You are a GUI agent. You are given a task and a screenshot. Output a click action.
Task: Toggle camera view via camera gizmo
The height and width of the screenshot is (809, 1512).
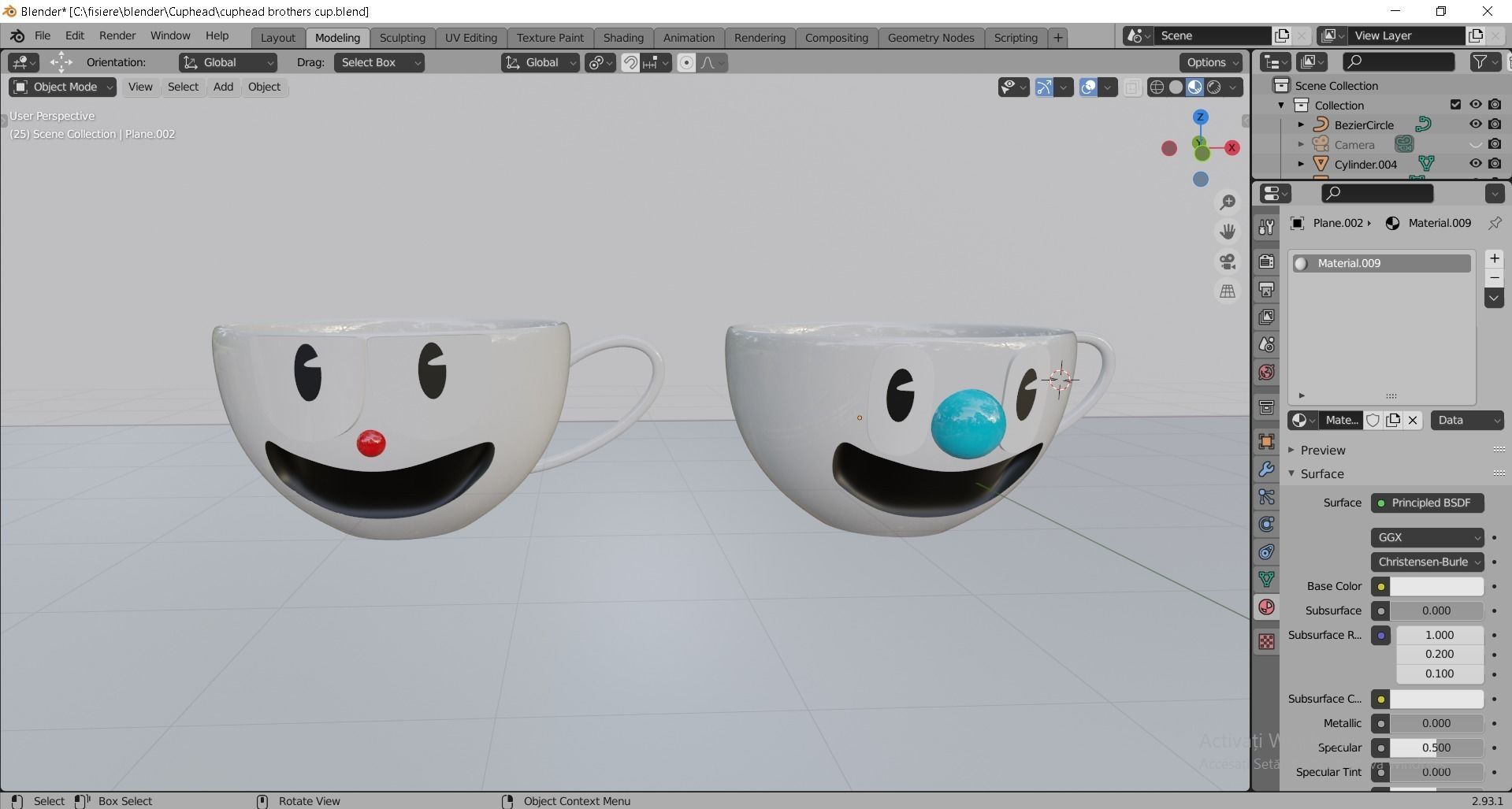(1228, 262)
